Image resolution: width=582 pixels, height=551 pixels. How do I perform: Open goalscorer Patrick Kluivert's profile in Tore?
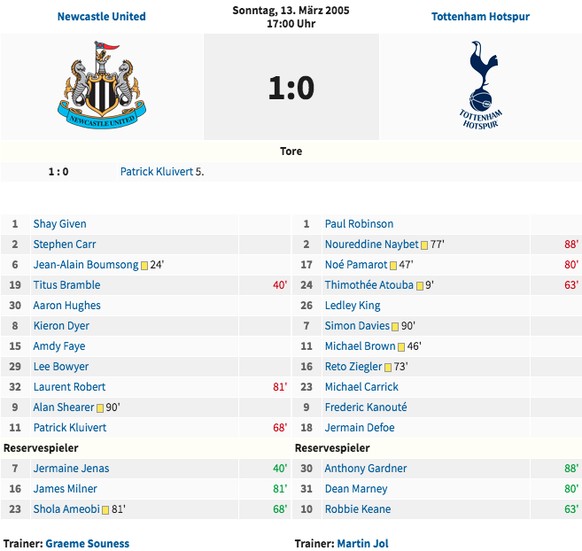[x=157, y=172]
